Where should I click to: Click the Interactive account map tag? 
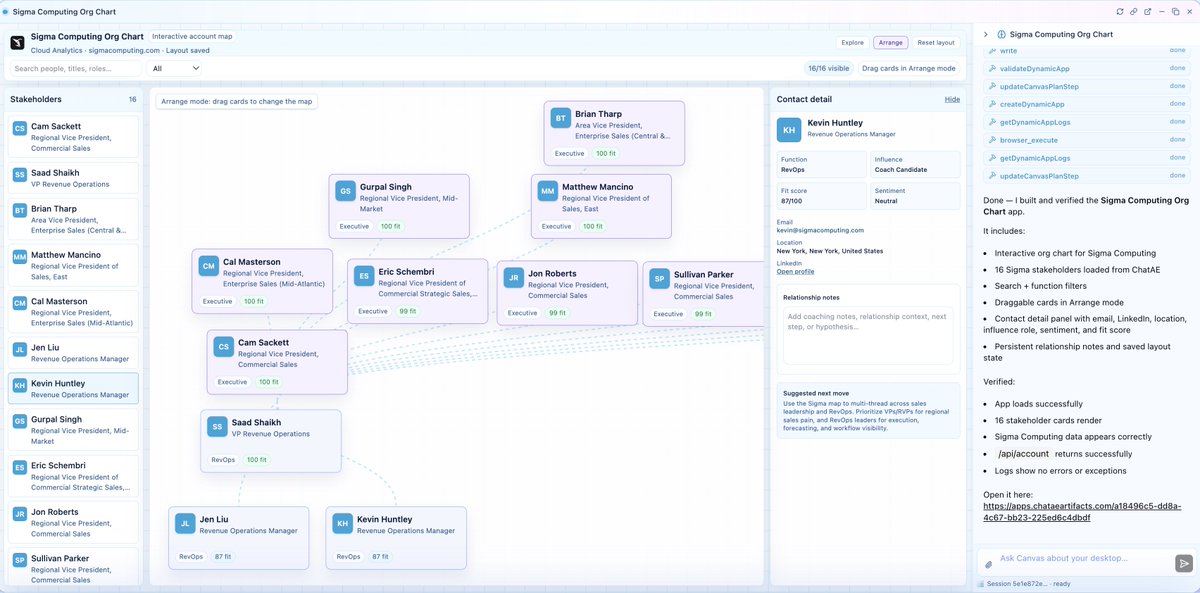point(192,36)
